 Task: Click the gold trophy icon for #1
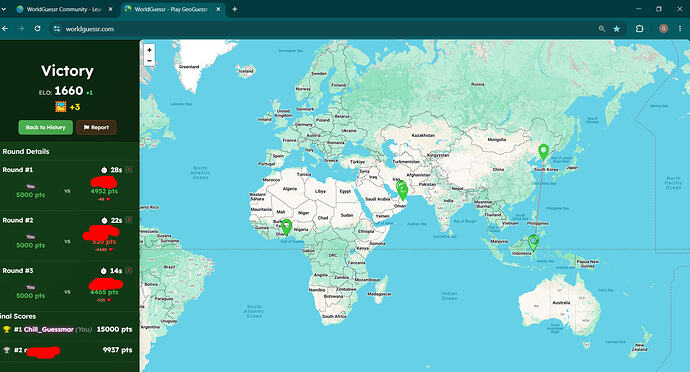coord(7,329)
